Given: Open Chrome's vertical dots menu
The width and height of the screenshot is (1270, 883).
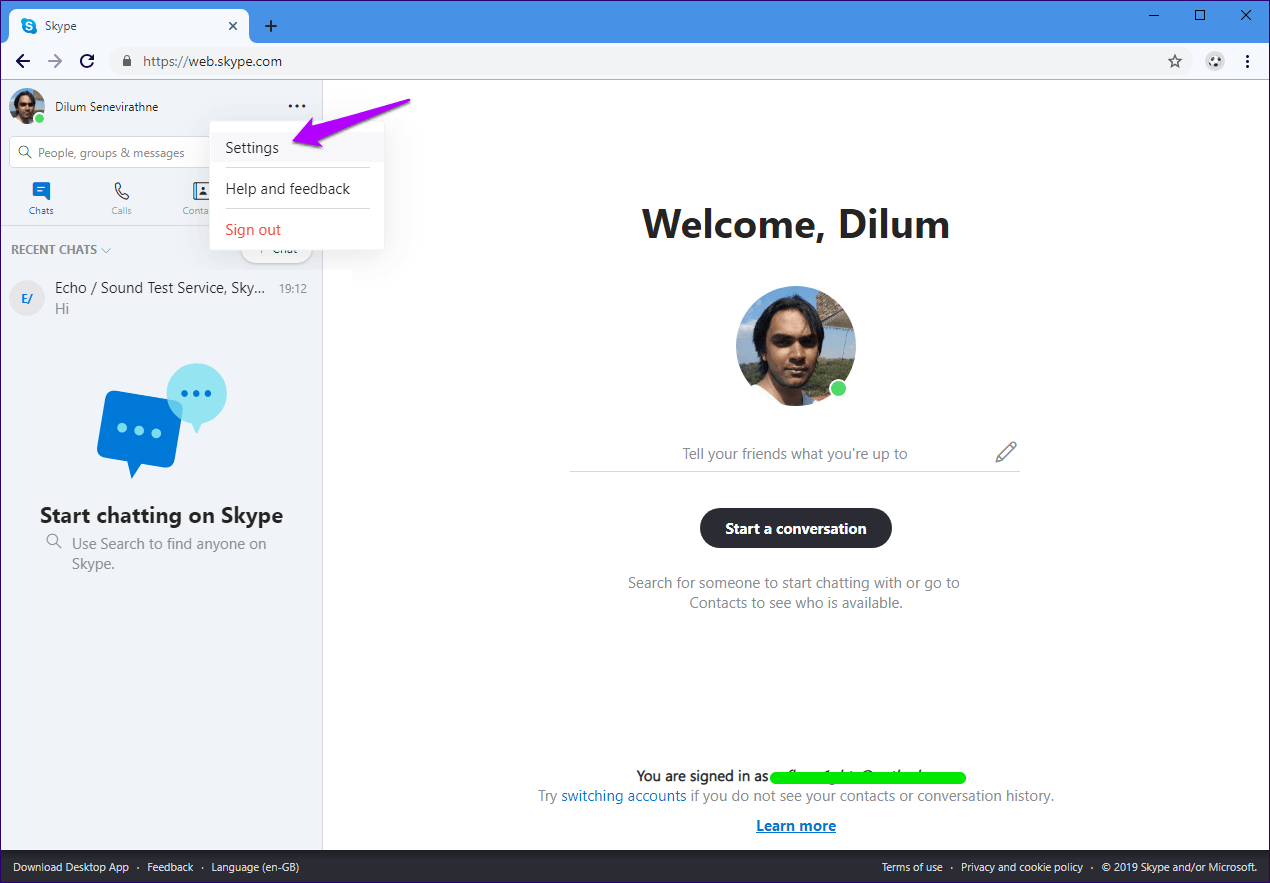Looking at the screenshot, I should coord(1247,61).
